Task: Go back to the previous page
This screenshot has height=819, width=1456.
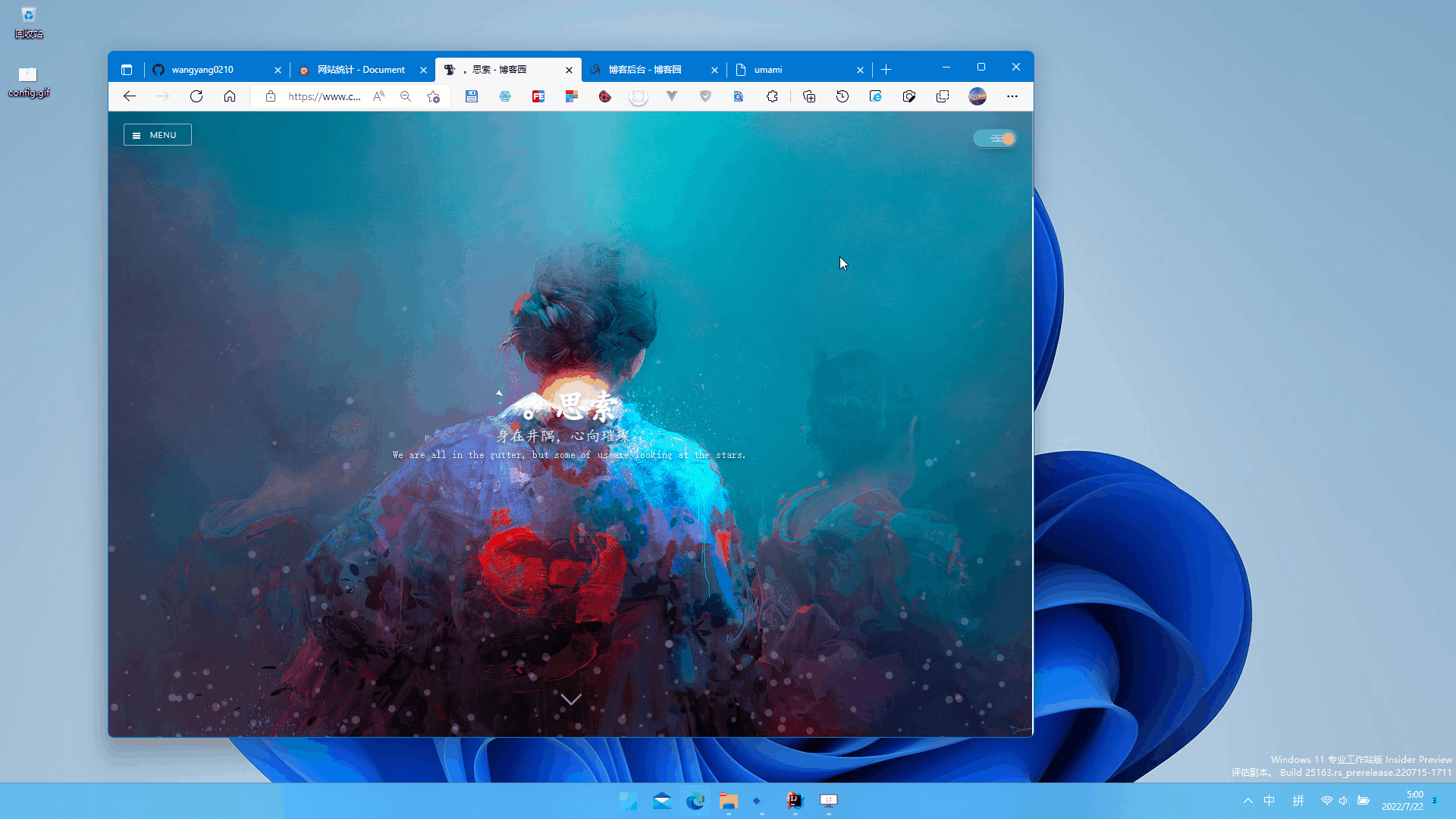Action: tap(130, 96)
